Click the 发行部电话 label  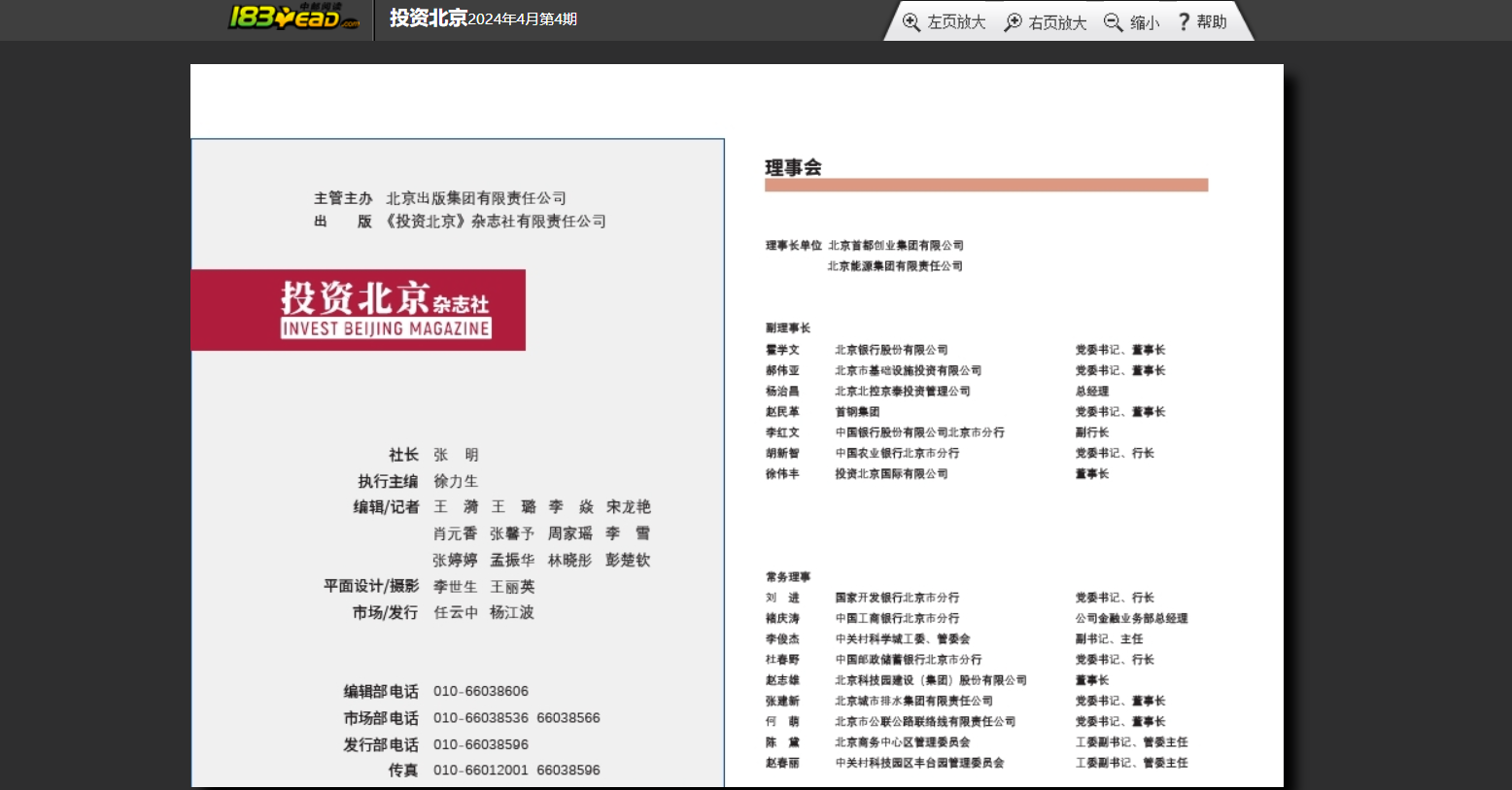381,744
